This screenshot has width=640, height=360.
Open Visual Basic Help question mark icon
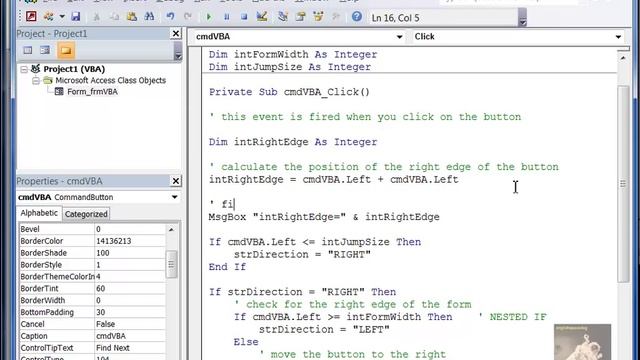[x=357, y=16]
